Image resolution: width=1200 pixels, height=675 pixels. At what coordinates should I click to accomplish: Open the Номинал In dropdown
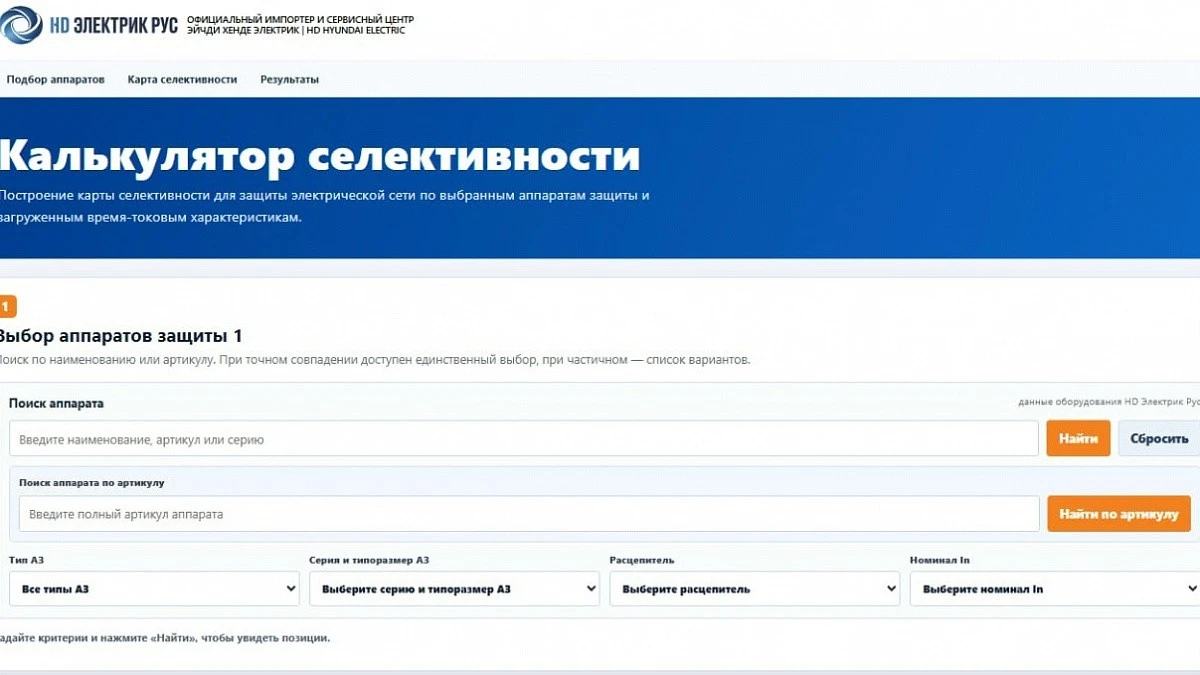[x=1054, y=589]
